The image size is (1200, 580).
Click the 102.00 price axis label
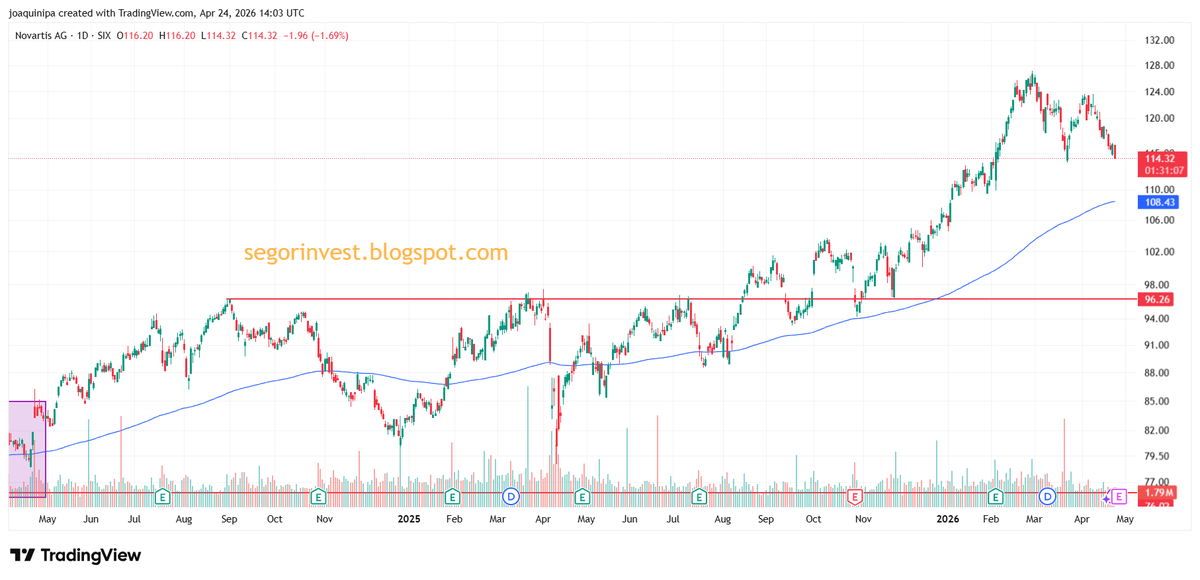click(1158, 252)
